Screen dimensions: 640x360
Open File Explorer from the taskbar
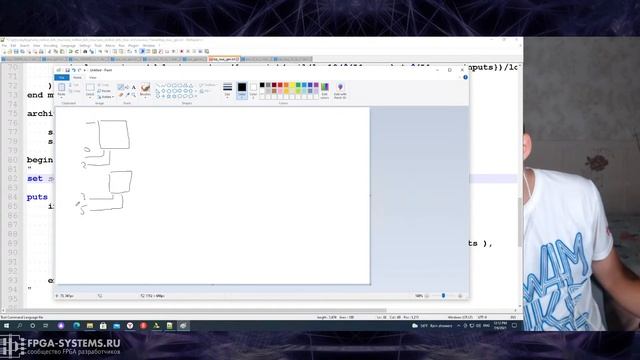[x=90, y=326]
